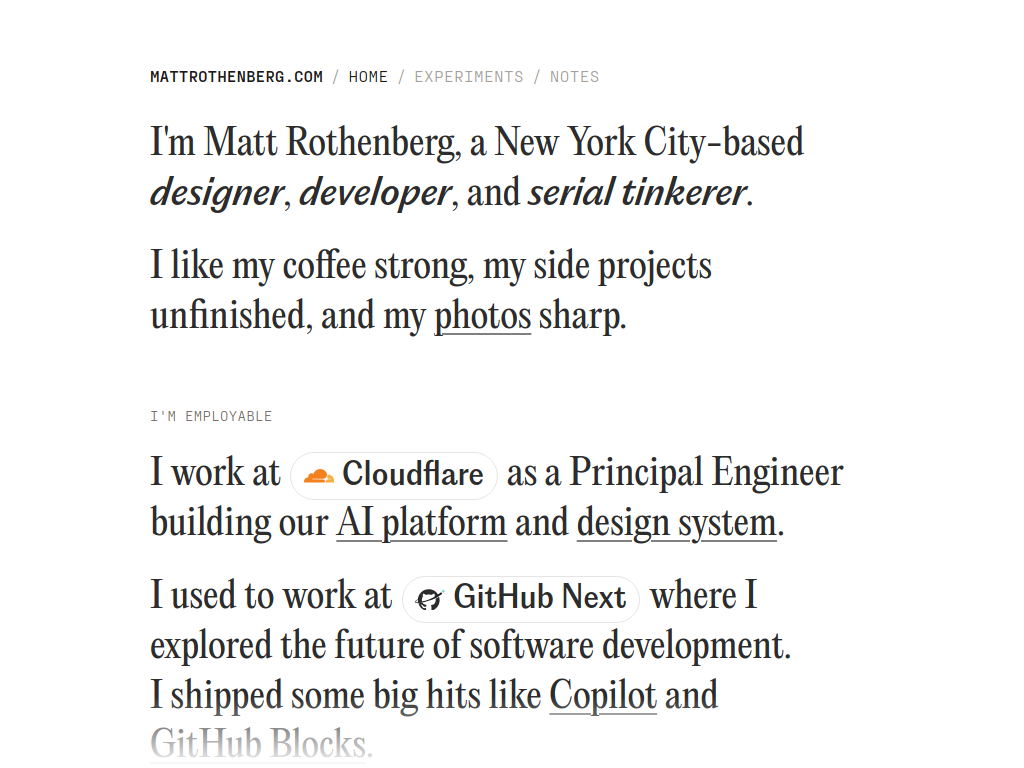Open the MATTROTHENBERG.COM site title link
The image size is (1024, 768).
click(236, 77)
